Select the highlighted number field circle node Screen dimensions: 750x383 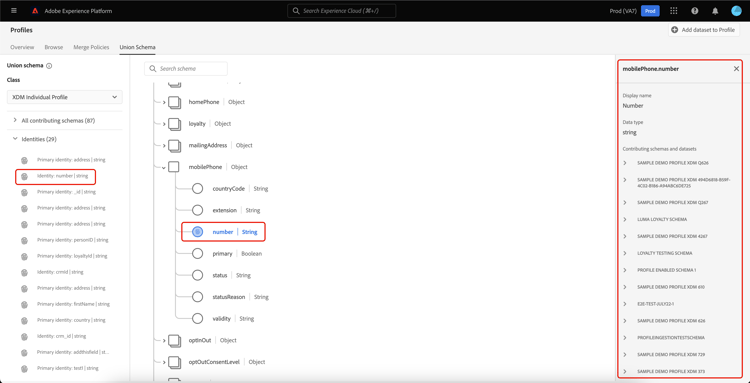198,232
